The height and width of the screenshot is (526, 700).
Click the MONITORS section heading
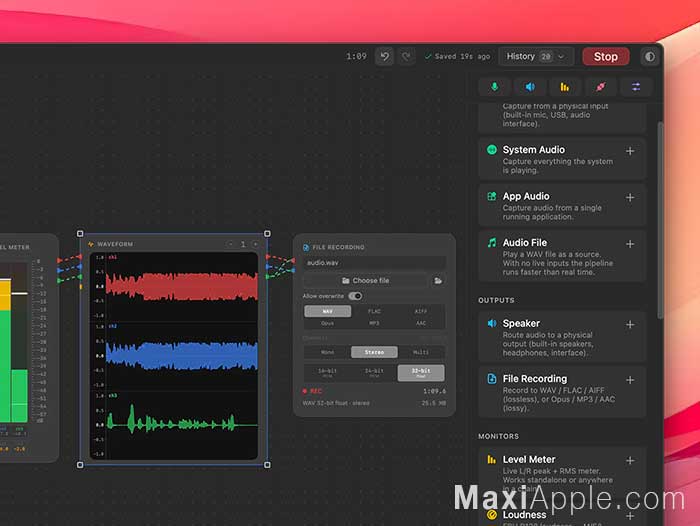(x=498, y=436)
